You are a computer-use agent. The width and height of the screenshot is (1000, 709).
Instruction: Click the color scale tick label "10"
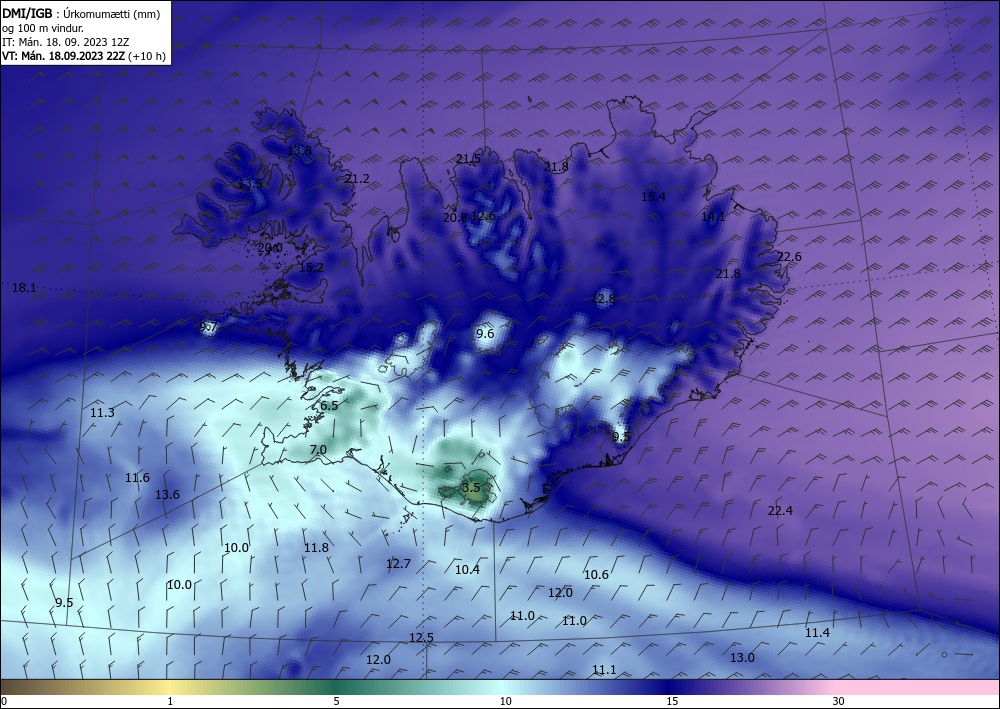[505, 701]
